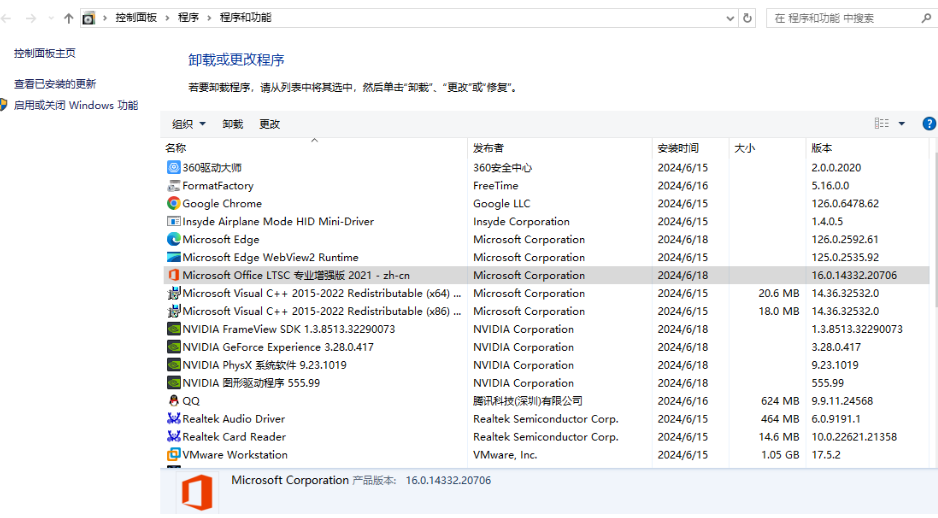Open recent locations dropdown arrow

click(51, 19)
